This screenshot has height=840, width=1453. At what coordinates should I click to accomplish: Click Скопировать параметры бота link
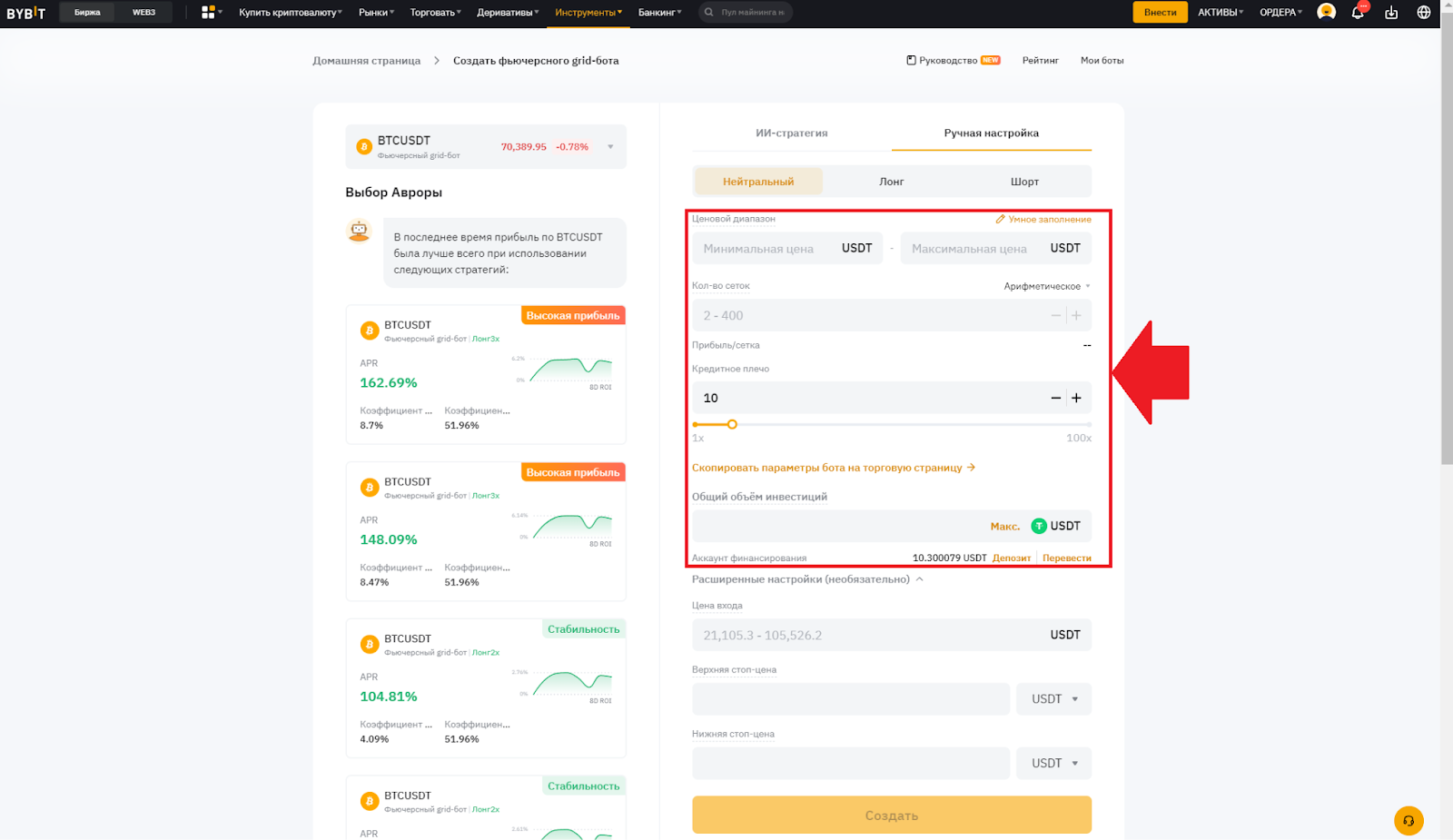(828, 467)
